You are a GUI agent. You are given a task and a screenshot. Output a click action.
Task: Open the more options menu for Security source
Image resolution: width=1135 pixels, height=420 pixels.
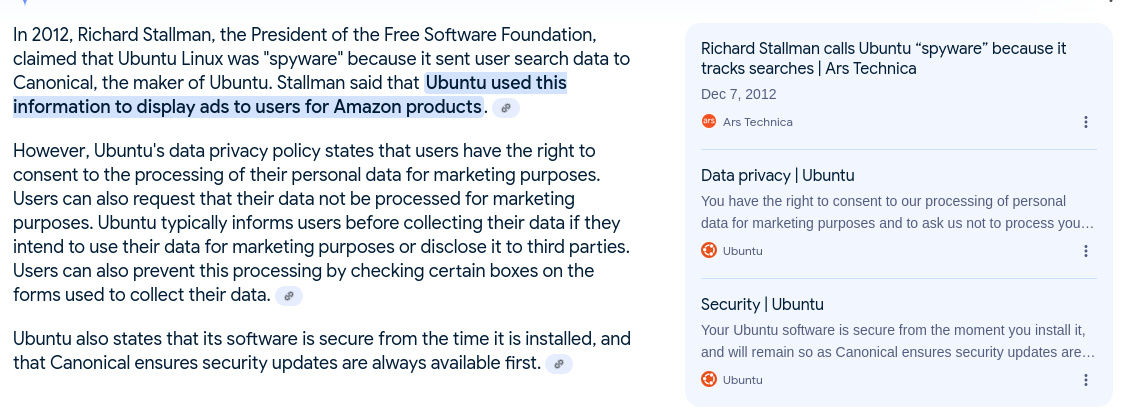pos(1086,380)
